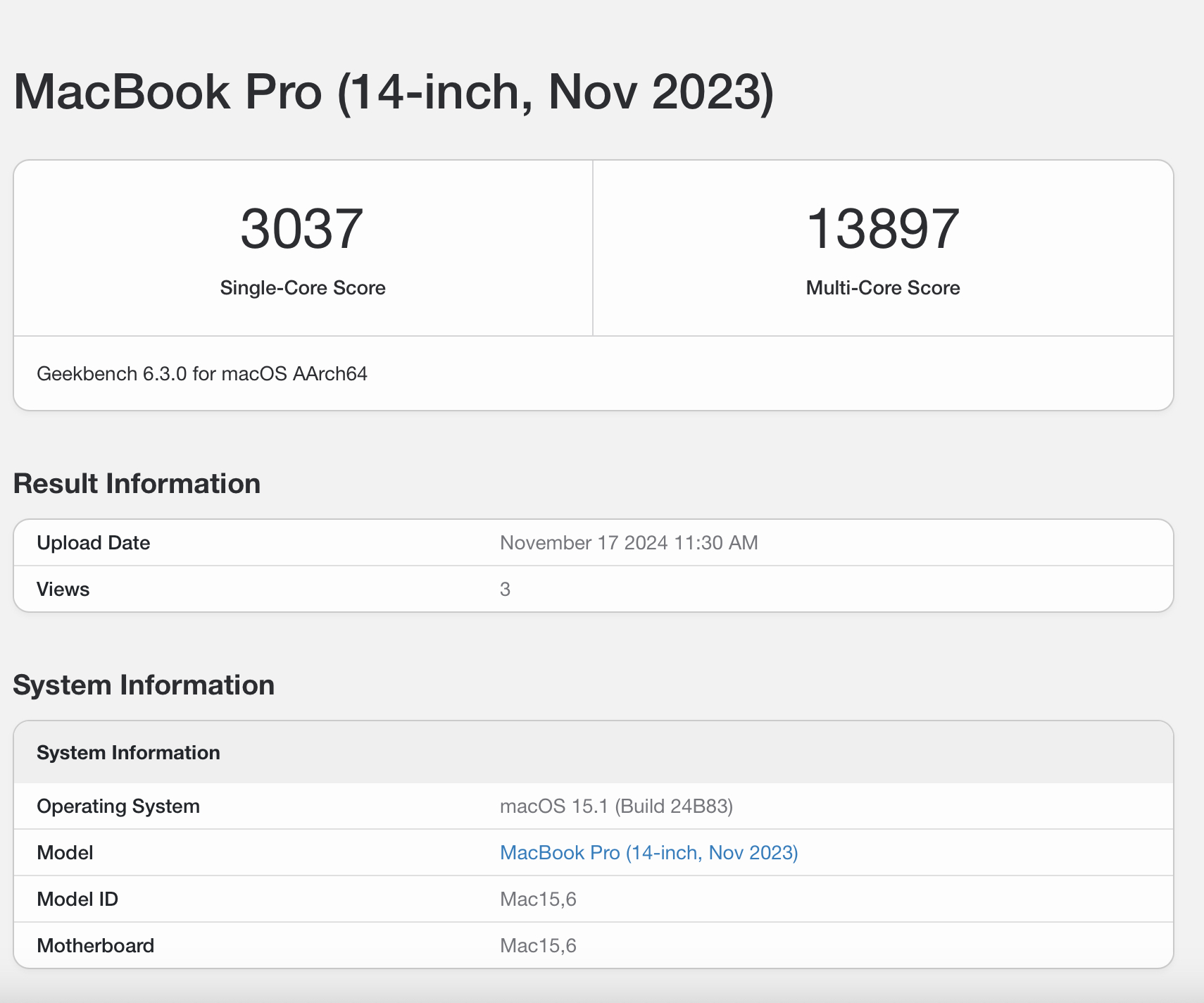
Task: Click the views count value
Action: [x=505, y=589]
